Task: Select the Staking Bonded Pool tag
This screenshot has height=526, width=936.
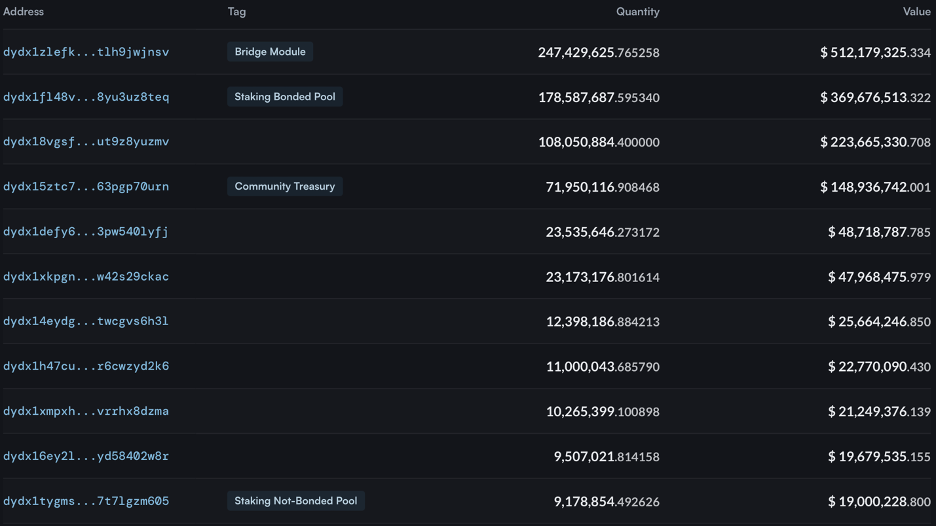Action: pyautogui.click(x=285, y=97)
